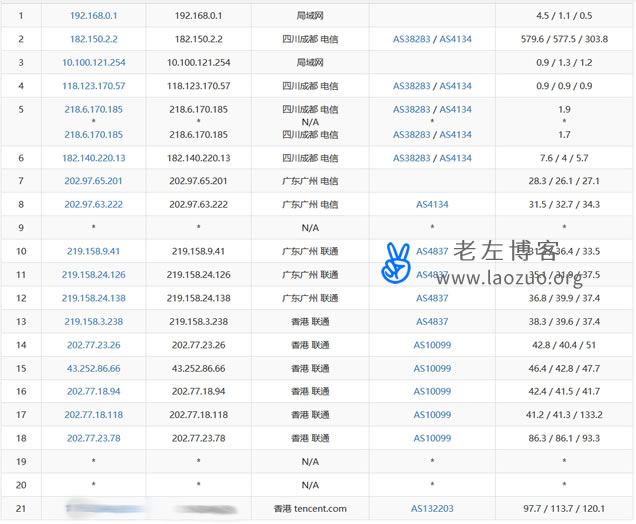Click latency cell 0.9 / 1.3 / 1.2
636x524 pixels.
coord(564,62)
